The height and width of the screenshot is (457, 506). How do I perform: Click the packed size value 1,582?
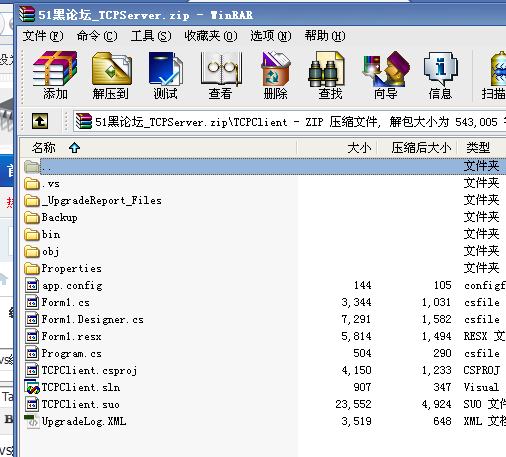(x=436, y=319)
